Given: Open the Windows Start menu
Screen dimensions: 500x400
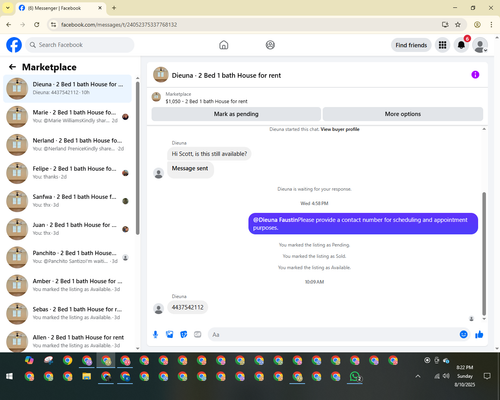Looking at the screenshot, I should coord(9,376).
